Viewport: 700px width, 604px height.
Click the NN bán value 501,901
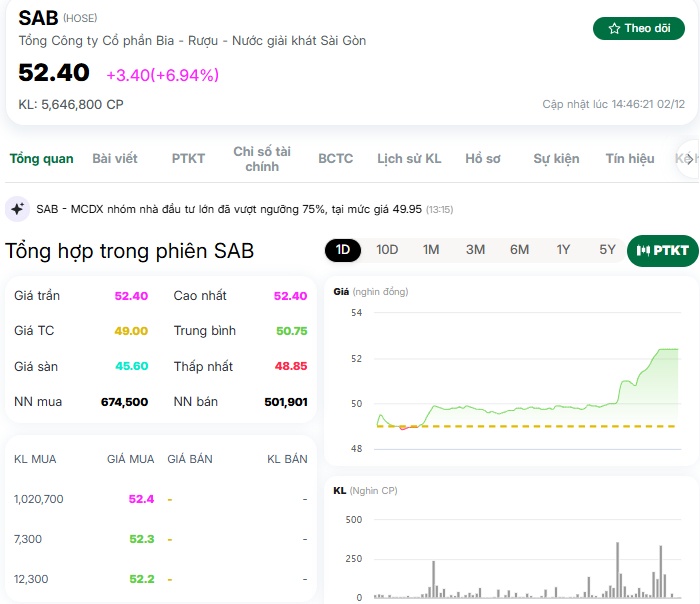tap(286, 402)
